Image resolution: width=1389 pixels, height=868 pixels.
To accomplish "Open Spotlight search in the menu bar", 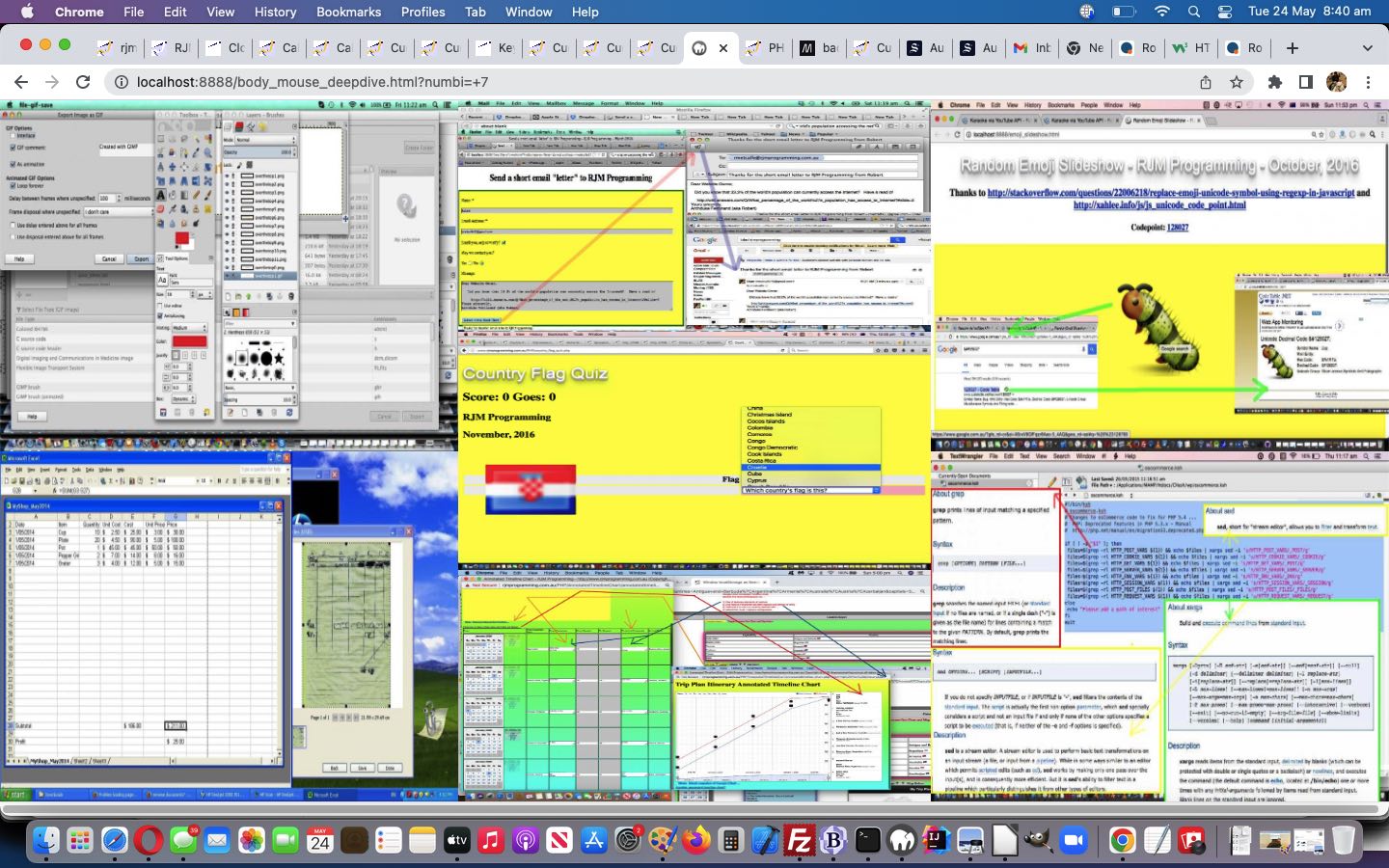I will pos(1194,12).
